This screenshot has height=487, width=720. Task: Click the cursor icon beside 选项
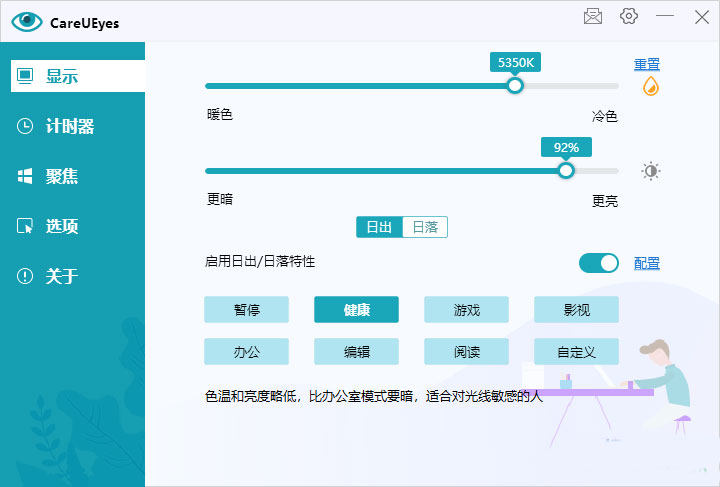click(x=25, y=226)
